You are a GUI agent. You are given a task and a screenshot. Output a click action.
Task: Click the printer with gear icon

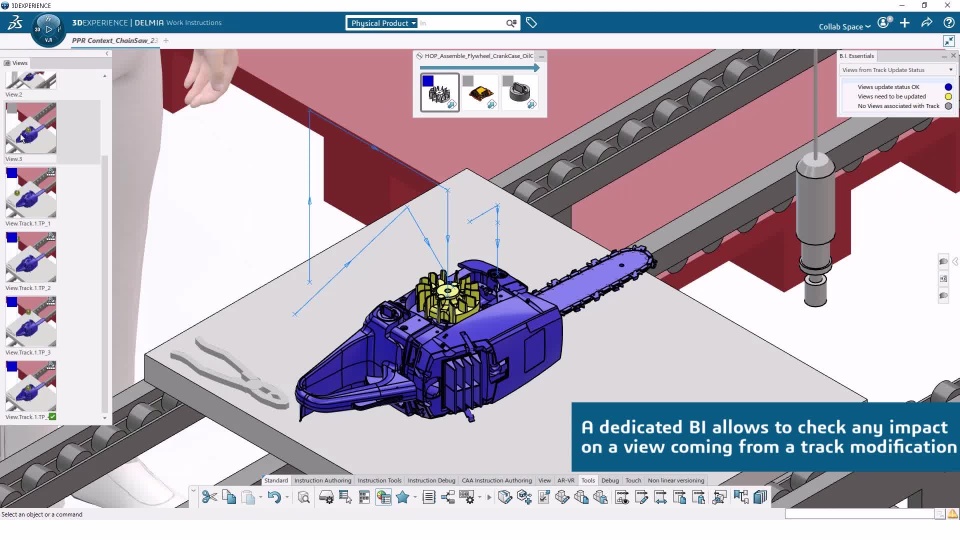click(x=326, y=497)
